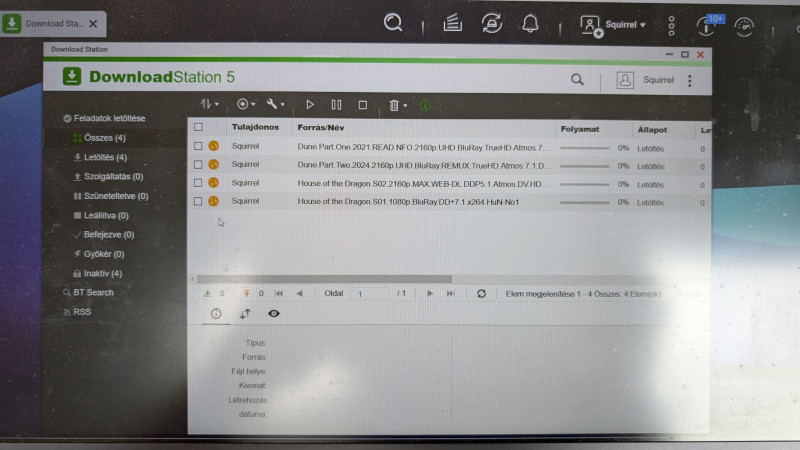The image size is (800, 450).
Task: Select Gyökér (0) filter
Action: (x=99, y=254)
